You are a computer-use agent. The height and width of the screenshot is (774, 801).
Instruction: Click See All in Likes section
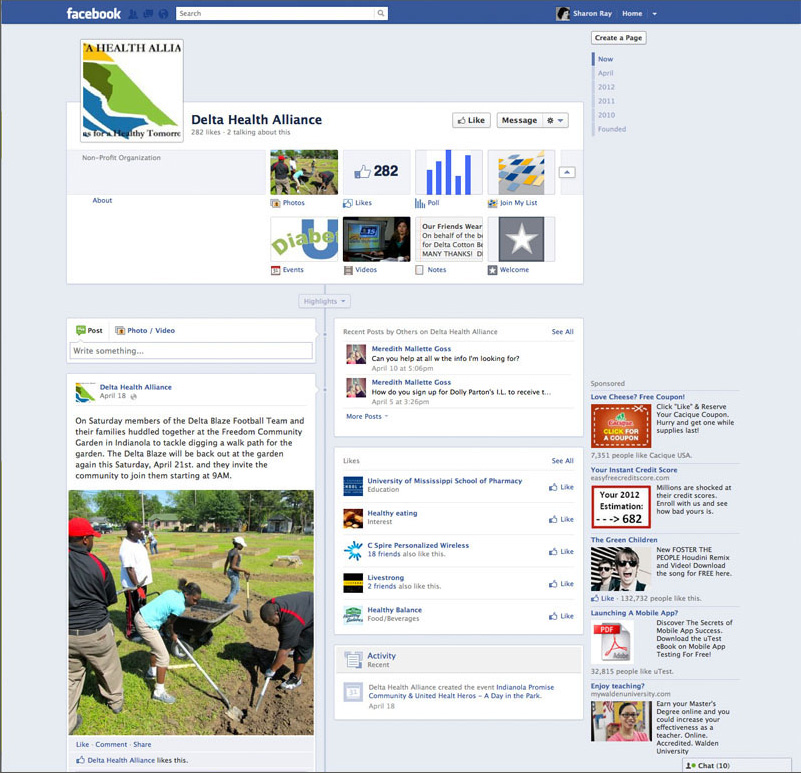coord(562,461)
